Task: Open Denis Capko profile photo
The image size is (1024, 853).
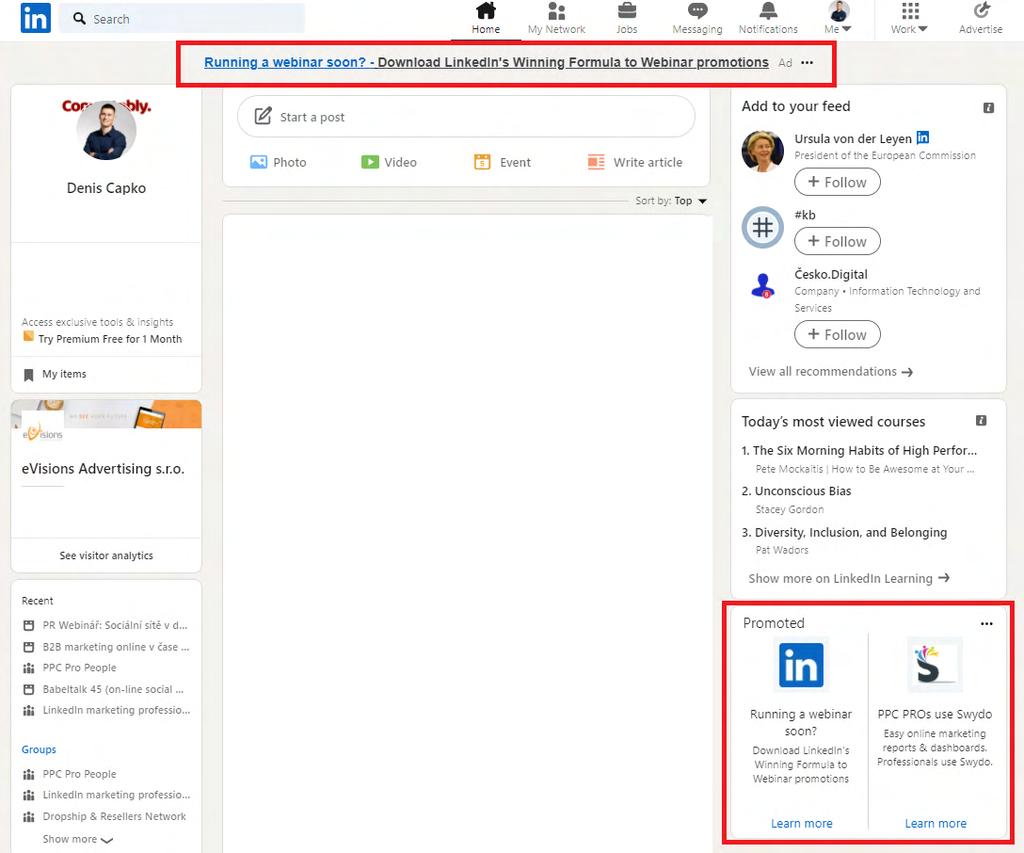Action: (x=106, y=131)
